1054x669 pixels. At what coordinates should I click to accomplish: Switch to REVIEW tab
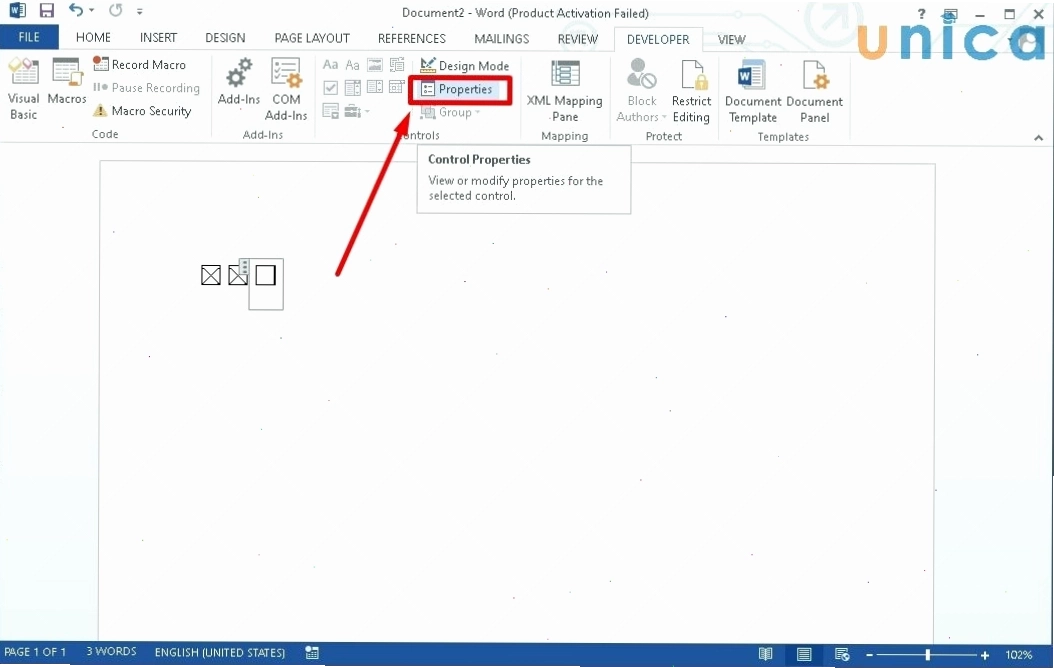coord(577,38)
